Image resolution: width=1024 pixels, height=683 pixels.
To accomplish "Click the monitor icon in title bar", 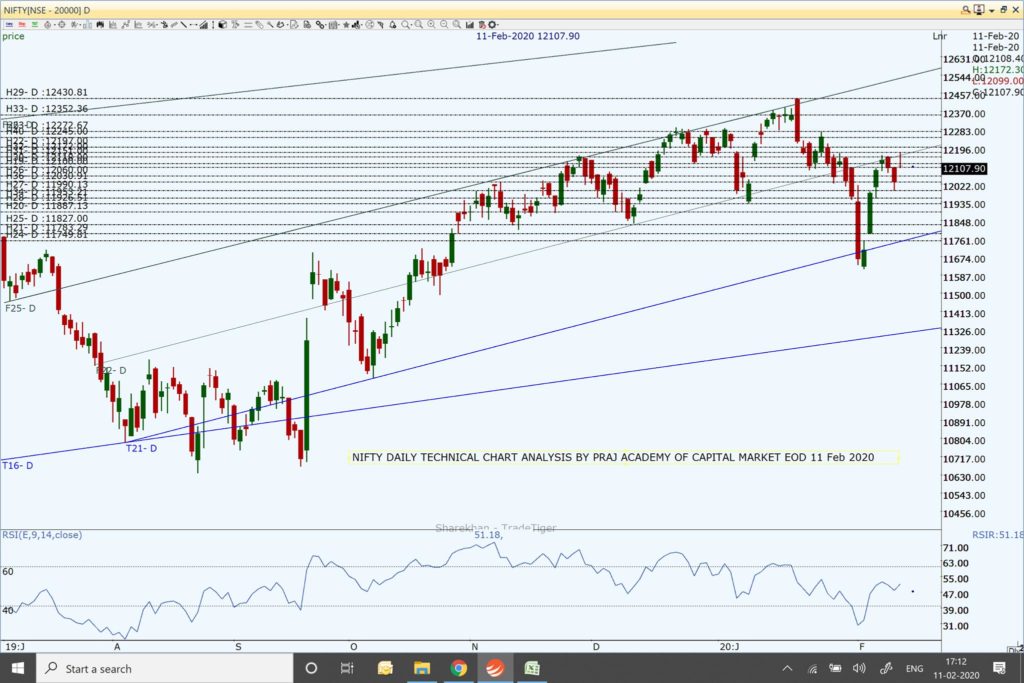I will click(979, 10).
